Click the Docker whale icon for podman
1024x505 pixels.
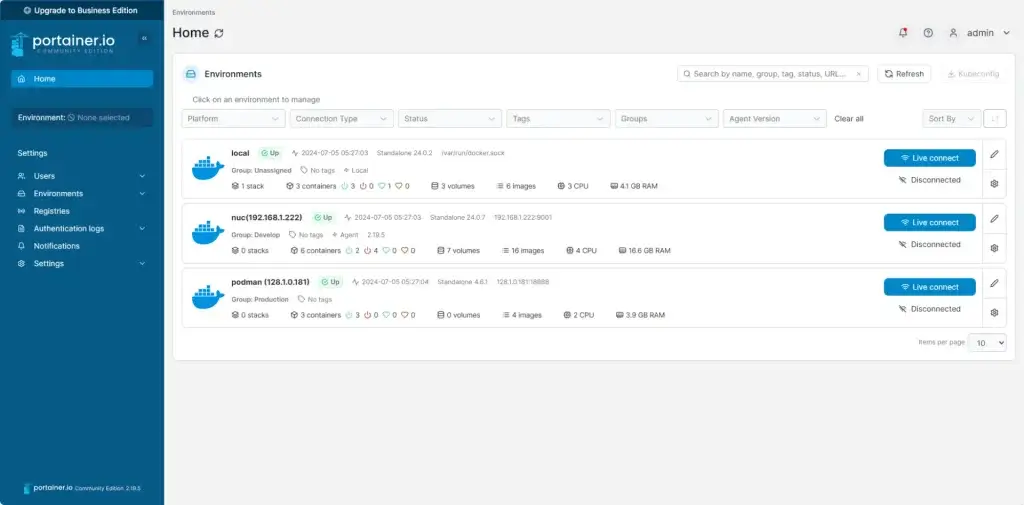(208, 297)
